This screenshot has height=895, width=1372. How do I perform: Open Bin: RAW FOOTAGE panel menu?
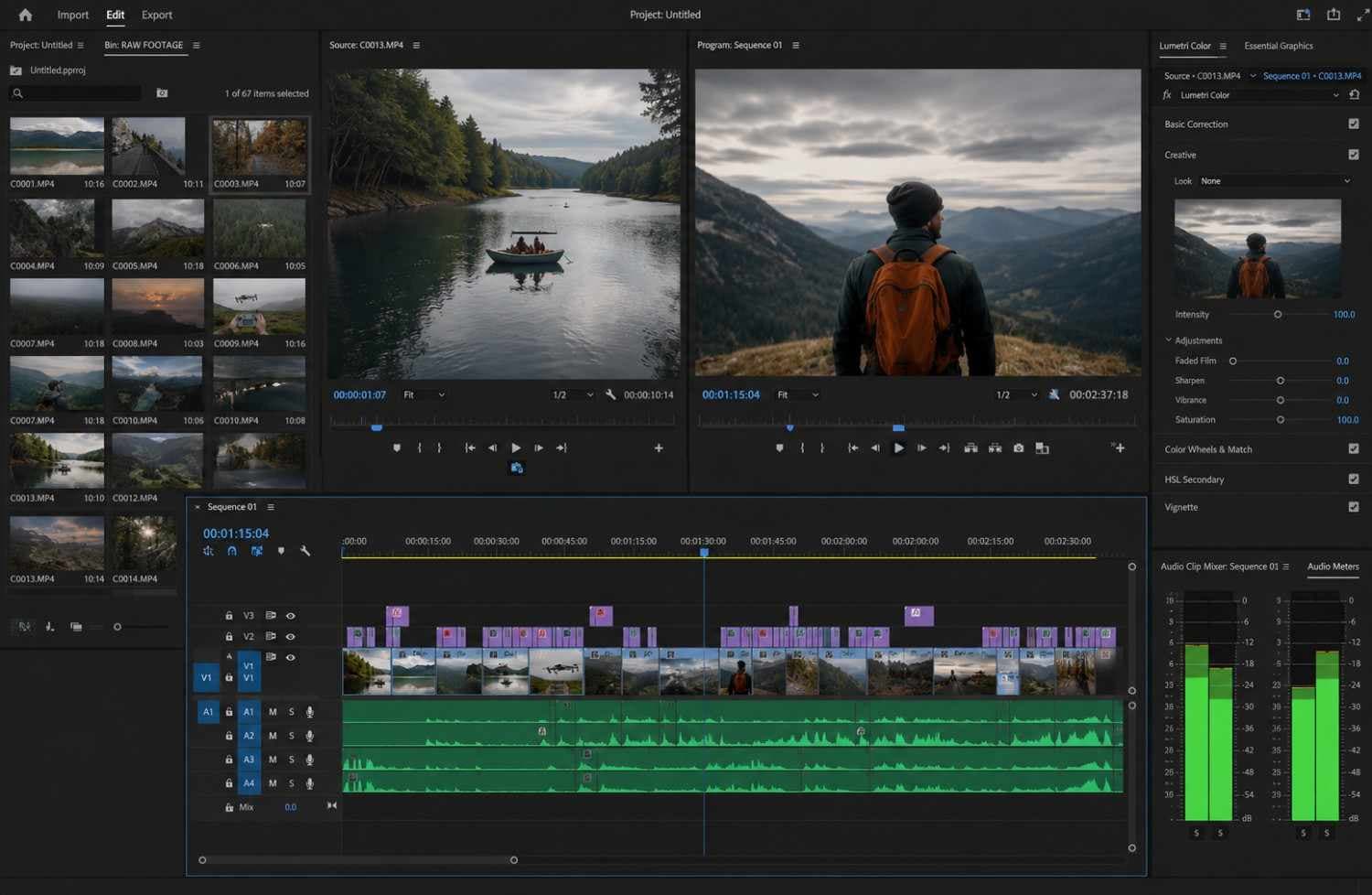point(196,45)
